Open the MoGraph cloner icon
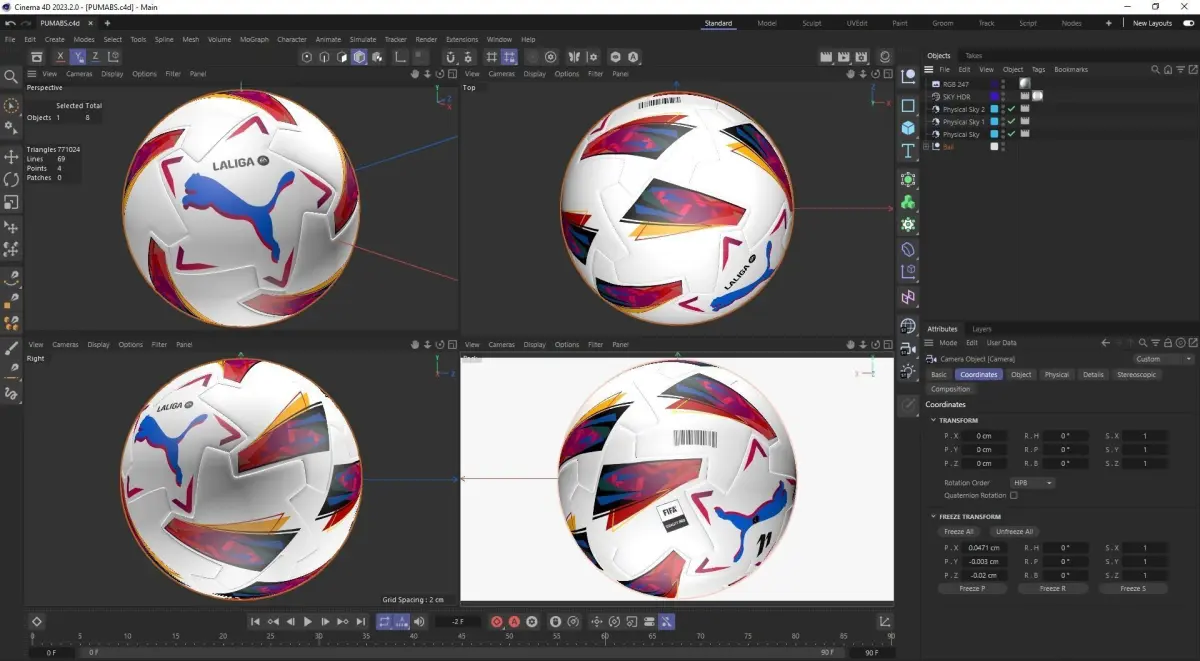Viewport: 1200px width, 661px height. point(908,202)
